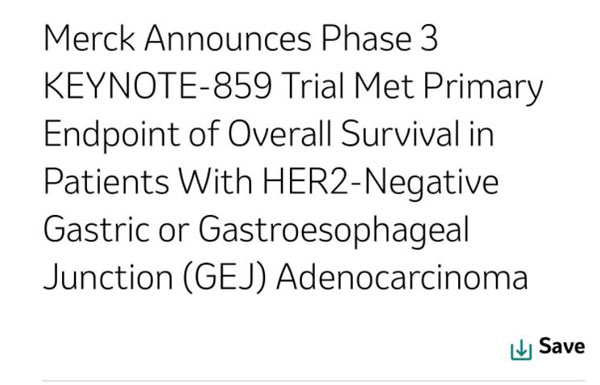Click the word Adenocarcinoma in the title

[402, 277]
